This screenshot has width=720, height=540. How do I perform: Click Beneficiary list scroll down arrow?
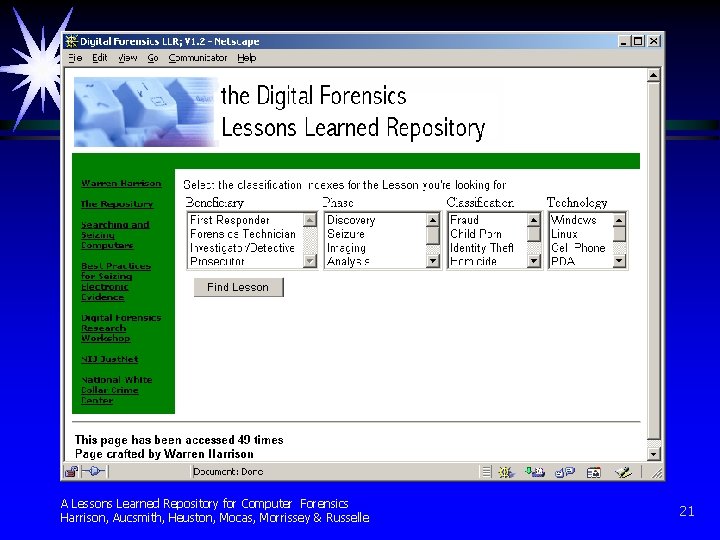tap(310, 261)
